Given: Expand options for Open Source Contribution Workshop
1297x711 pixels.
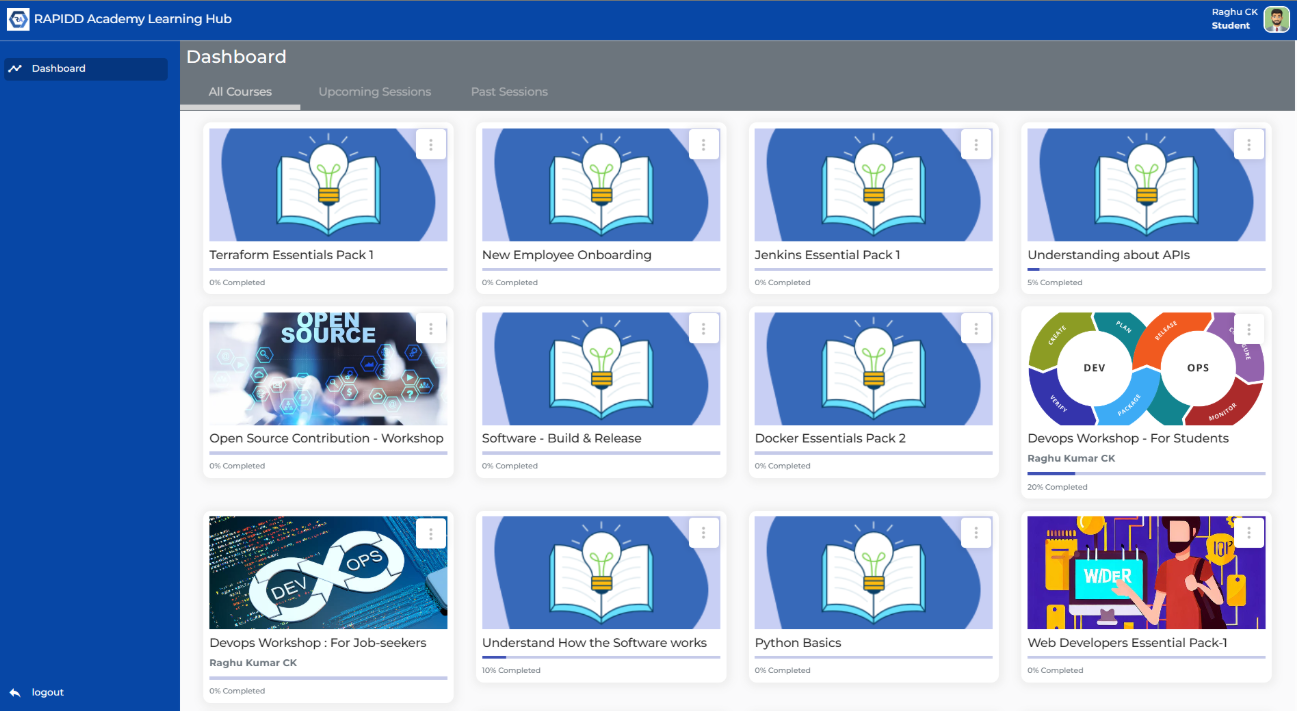Looking at the screenshot, I should (x=431, y=329).
